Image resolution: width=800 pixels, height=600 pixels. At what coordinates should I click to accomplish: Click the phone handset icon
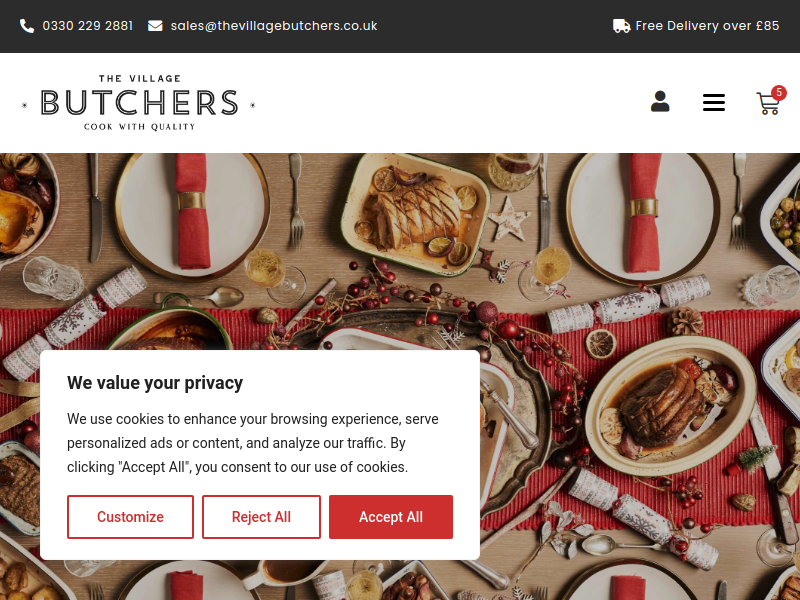click(27, 26)
